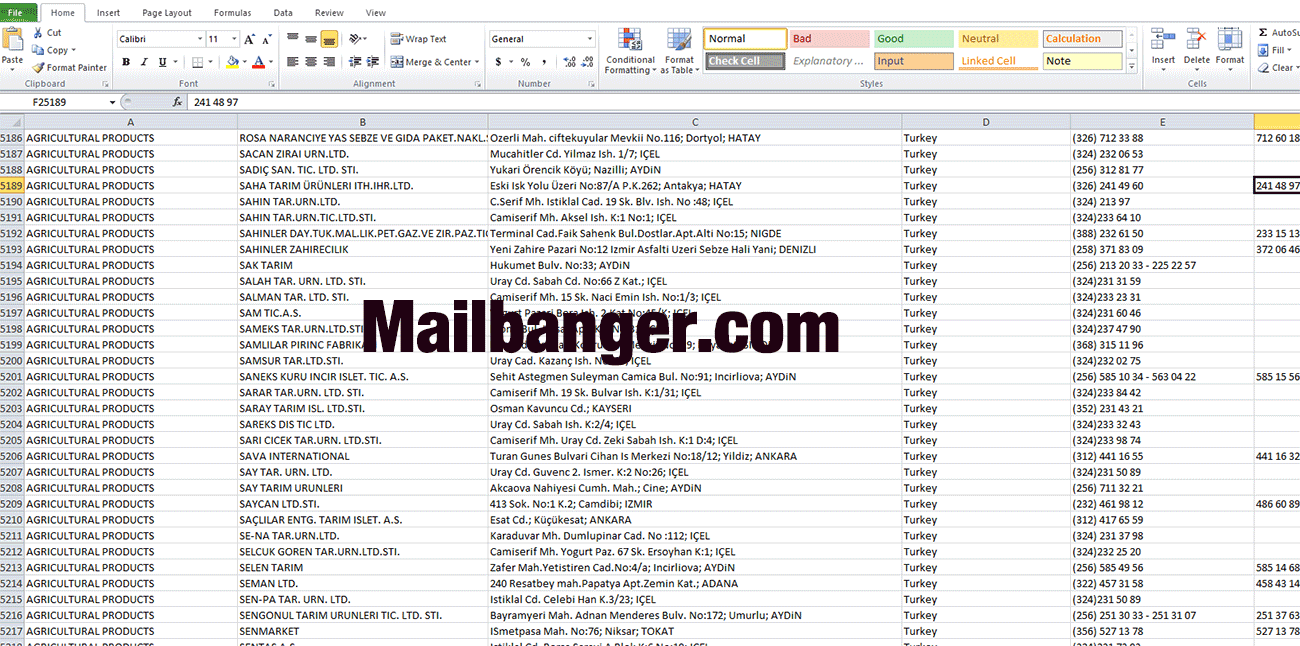Toggle Italic formatting
Image resolution: width=1300 pixels, height=646 pixels.
pos(142,62)
